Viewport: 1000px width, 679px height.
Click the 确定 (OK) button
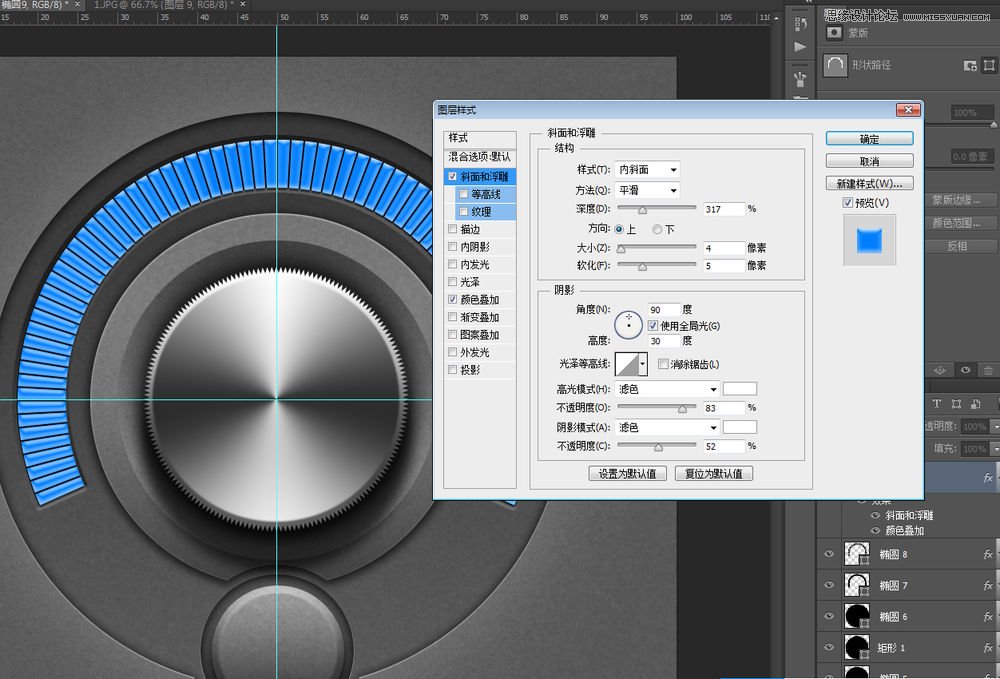(869, 139)
